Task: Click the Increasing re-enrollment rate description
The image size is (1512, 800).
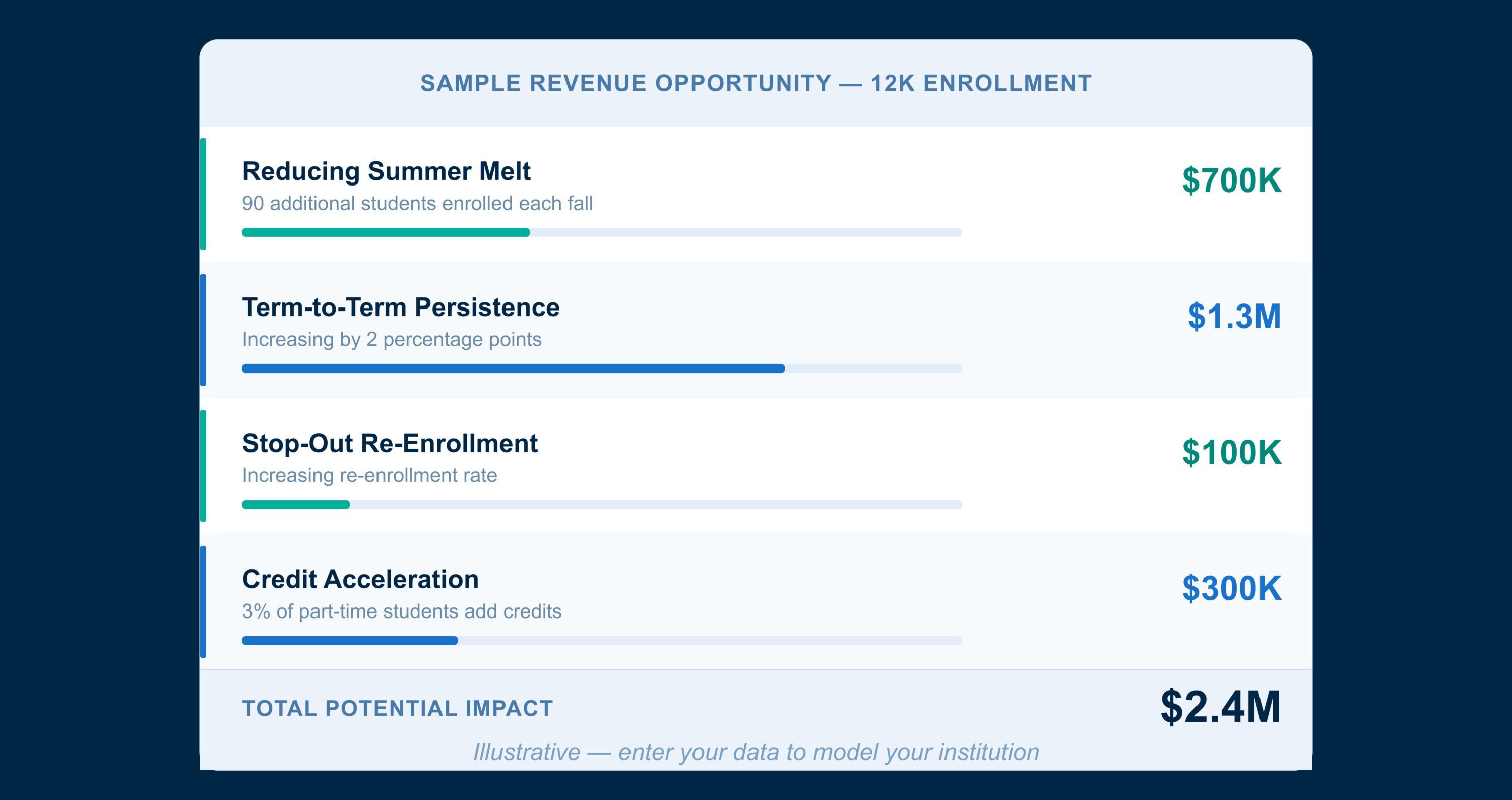Action: pos(369,475)
